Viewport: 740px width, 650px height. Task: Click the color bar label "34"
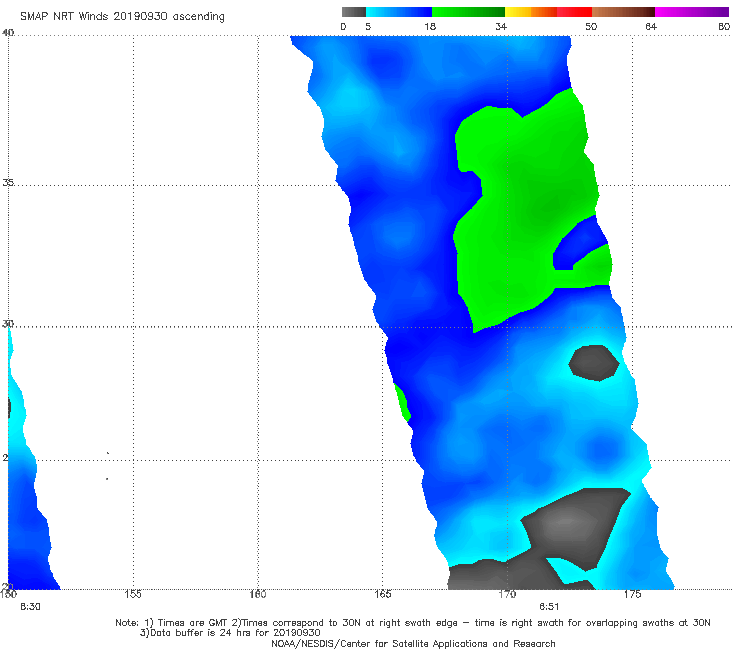point(501,27)
